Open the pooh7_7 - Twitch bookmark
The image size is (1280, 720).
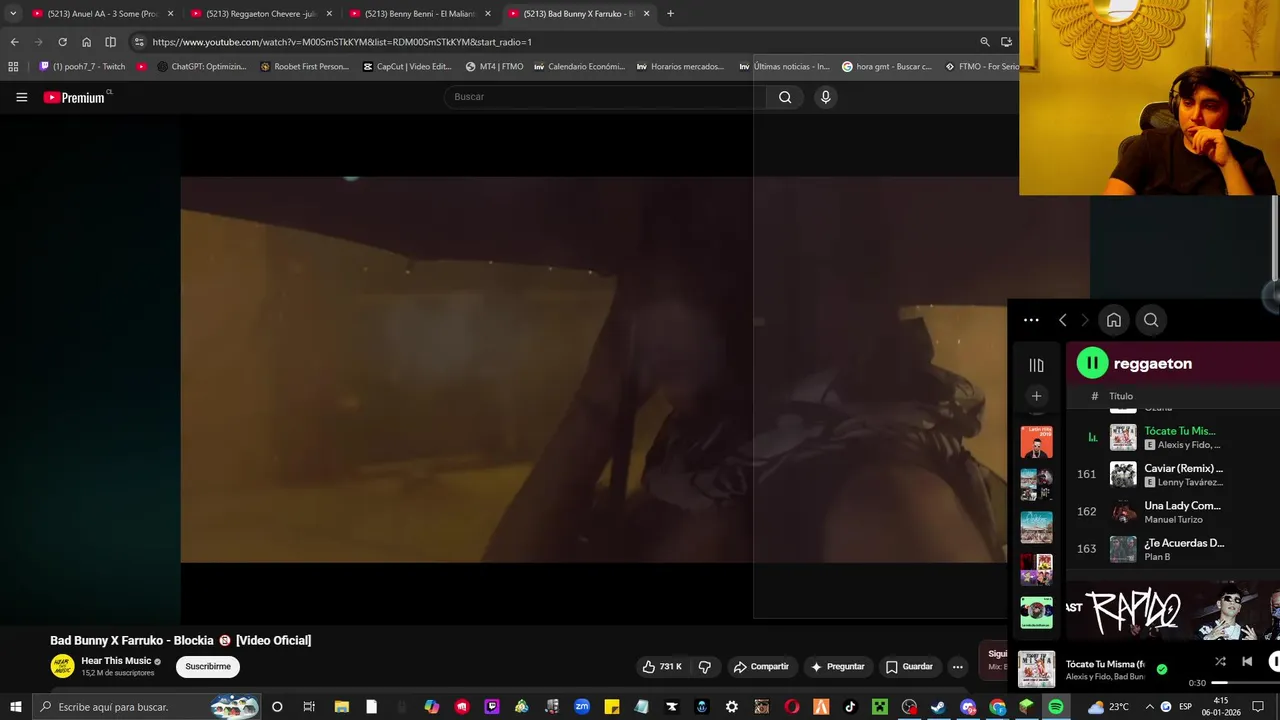pyautogui.click(x=82, y=67)
